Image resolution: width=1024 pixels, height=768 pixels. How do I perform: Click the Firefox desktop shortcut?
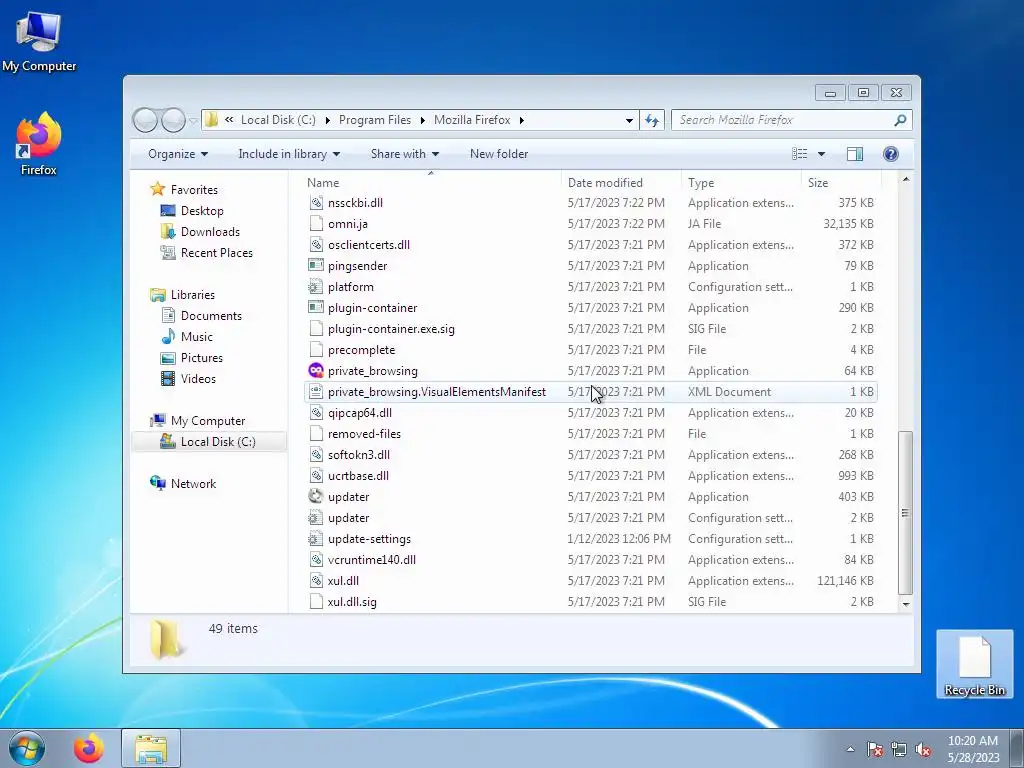39,144
